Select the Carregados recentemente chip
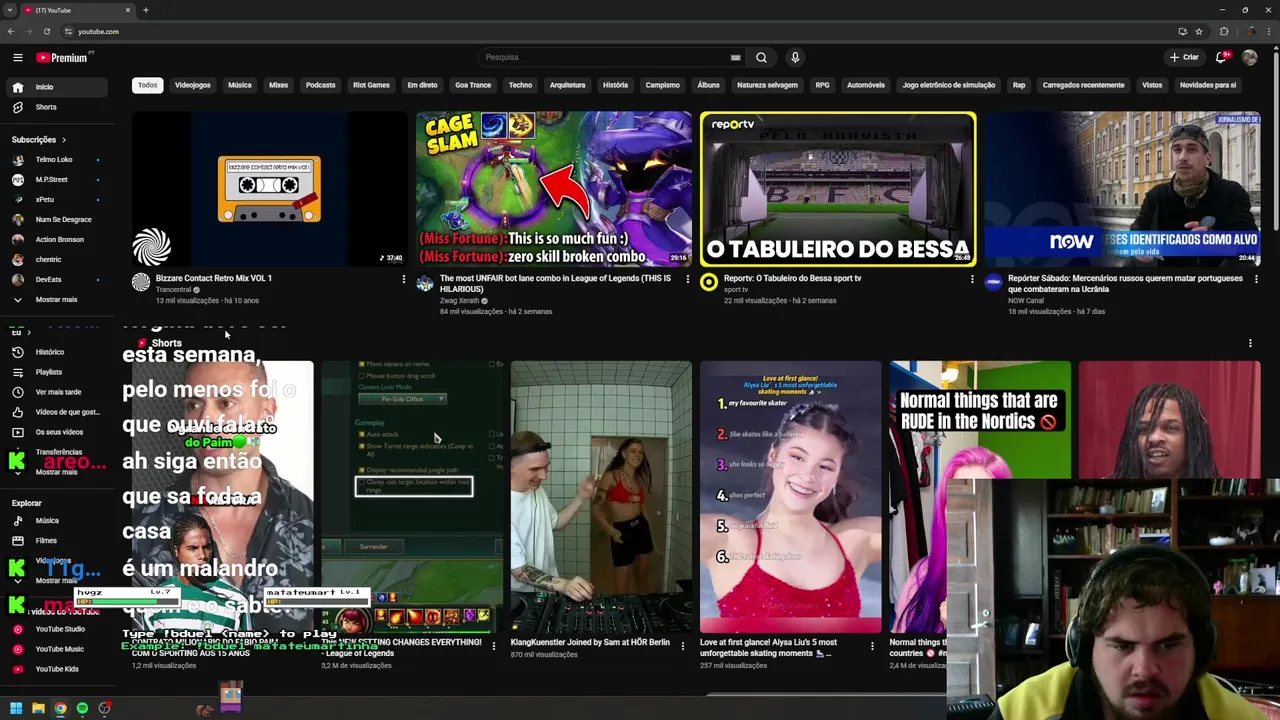This screenshot has height=720, width=1280. click(1083, 85)
